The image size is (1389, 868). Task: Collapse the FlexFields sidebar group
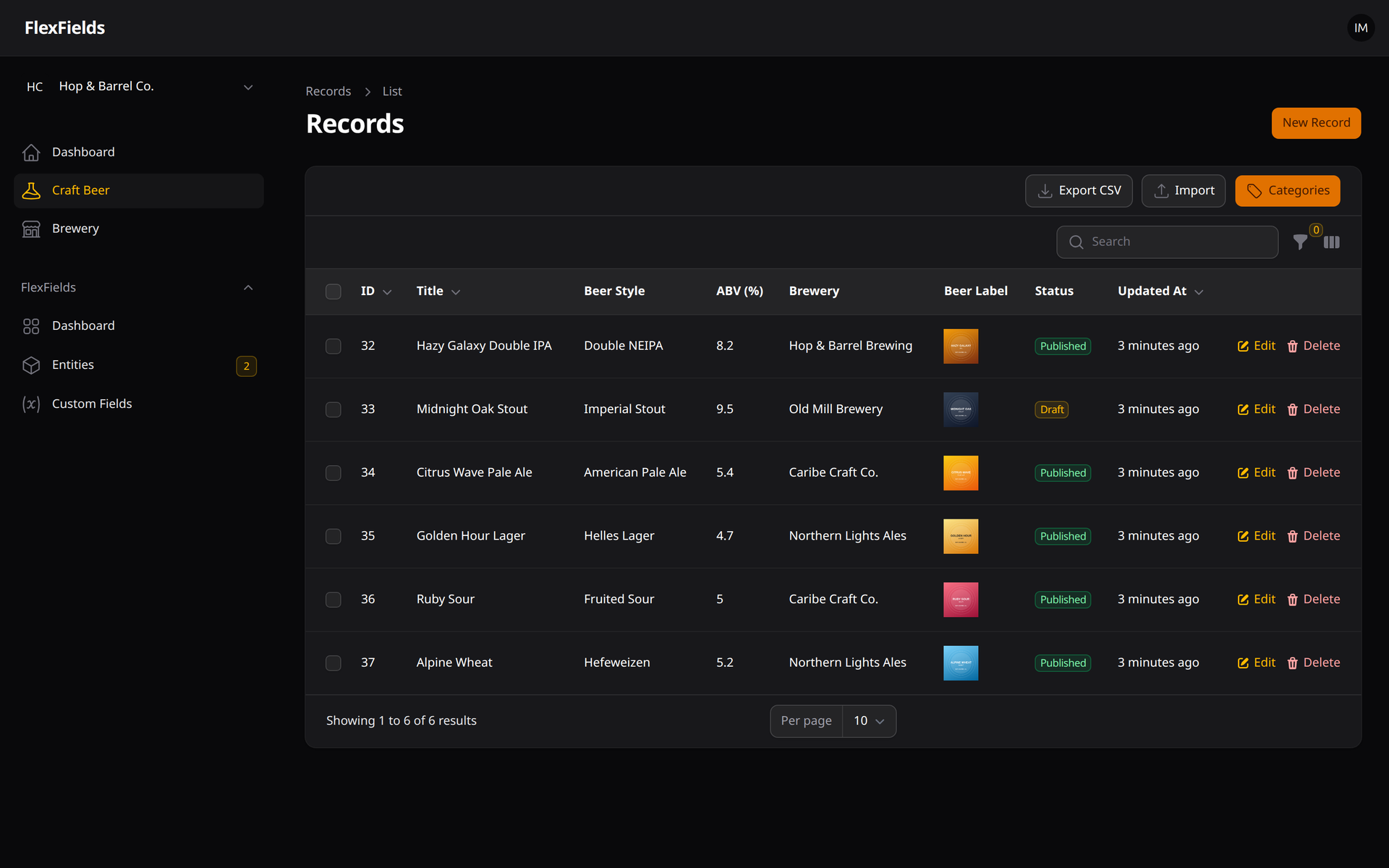[248, 288]
